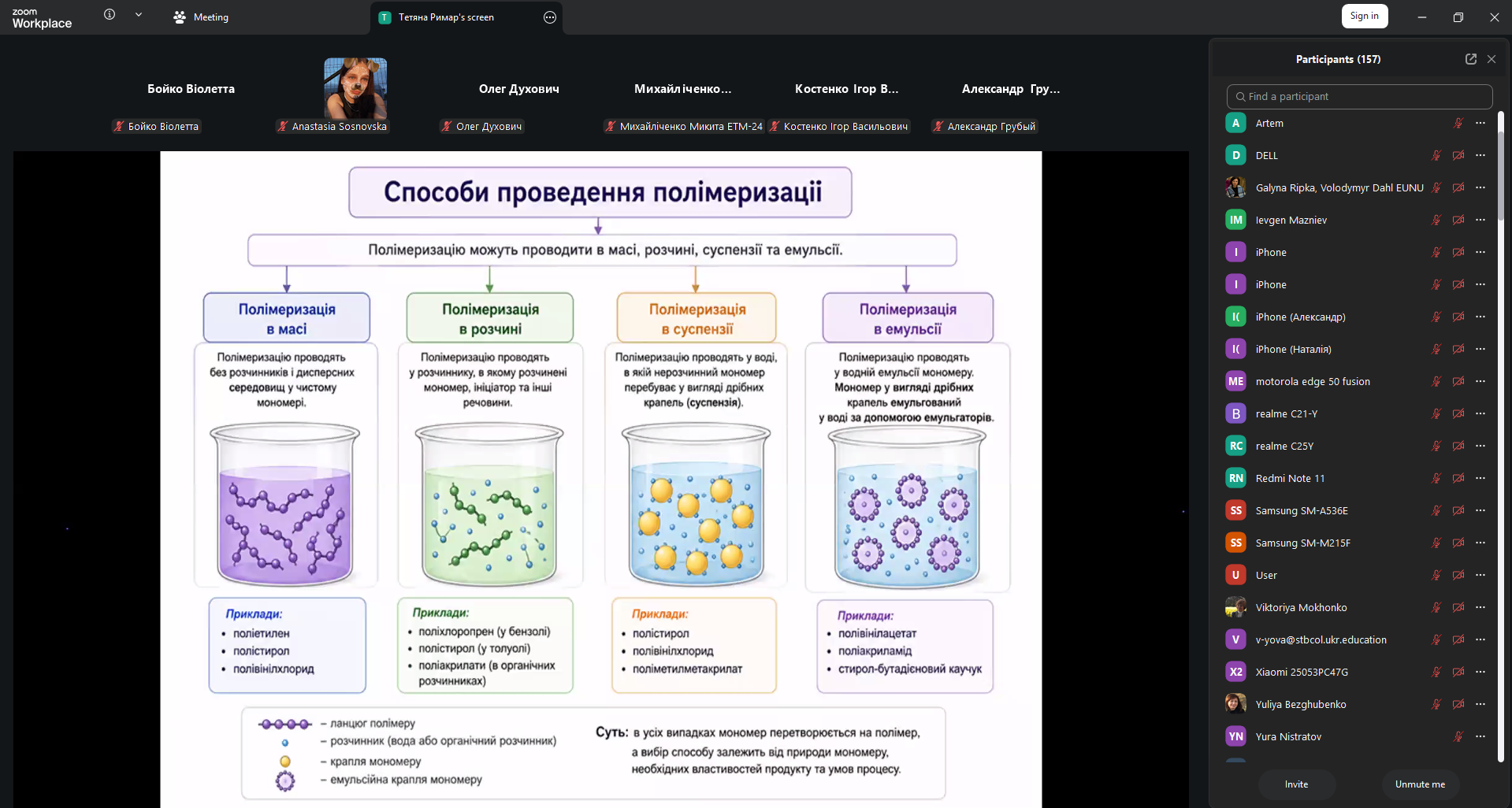Expand the Zoom Workplace dropdown arrow
The width and height of the screenshot is (1512, 808).
pyautogui.click(x=139, y=14)
